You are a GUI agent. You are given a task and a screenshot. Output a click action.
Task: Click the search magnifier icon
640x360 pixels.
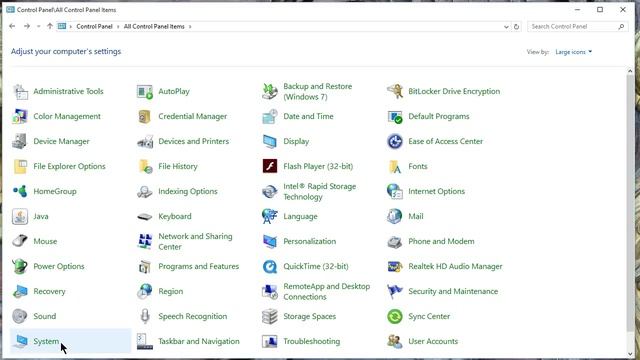621,27
